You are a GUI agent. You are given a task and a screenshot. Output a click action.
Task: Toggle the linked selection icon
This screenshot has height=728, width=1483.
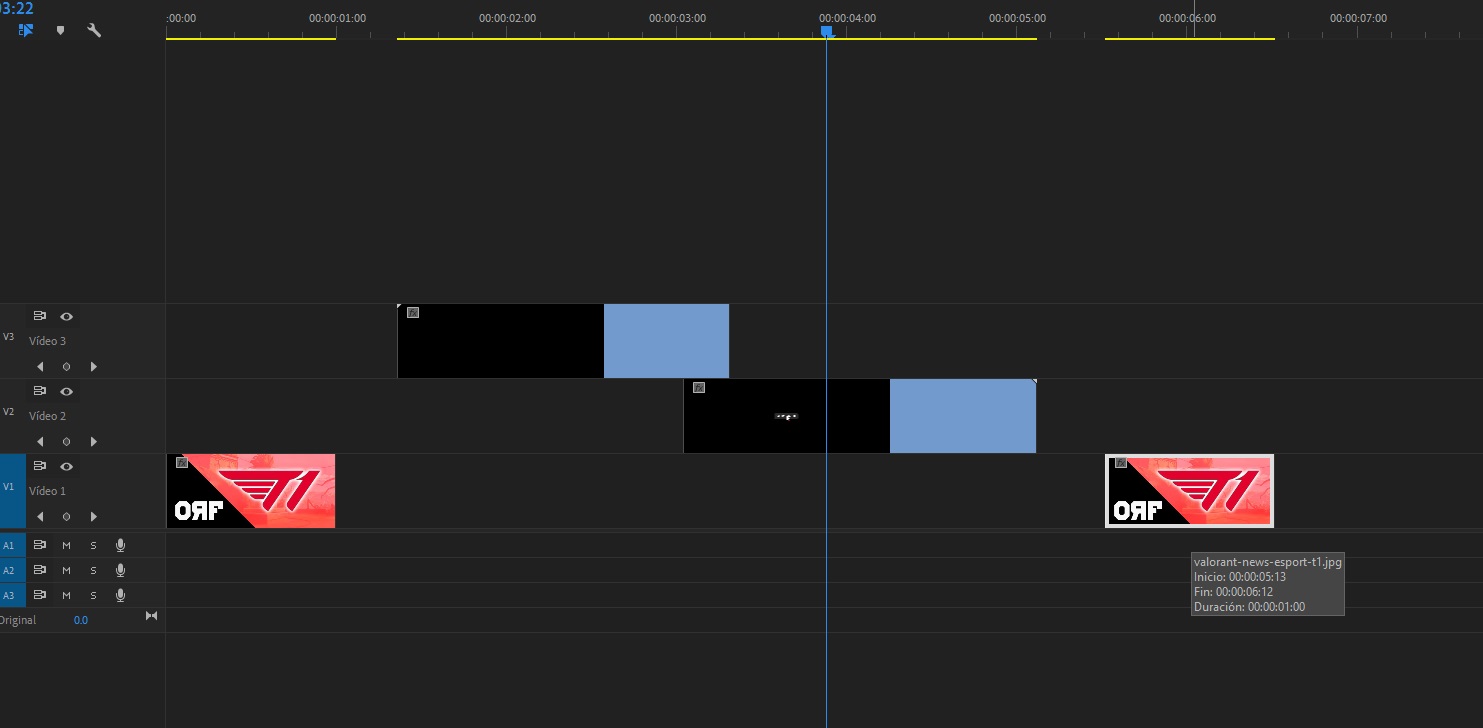(25, 30)
